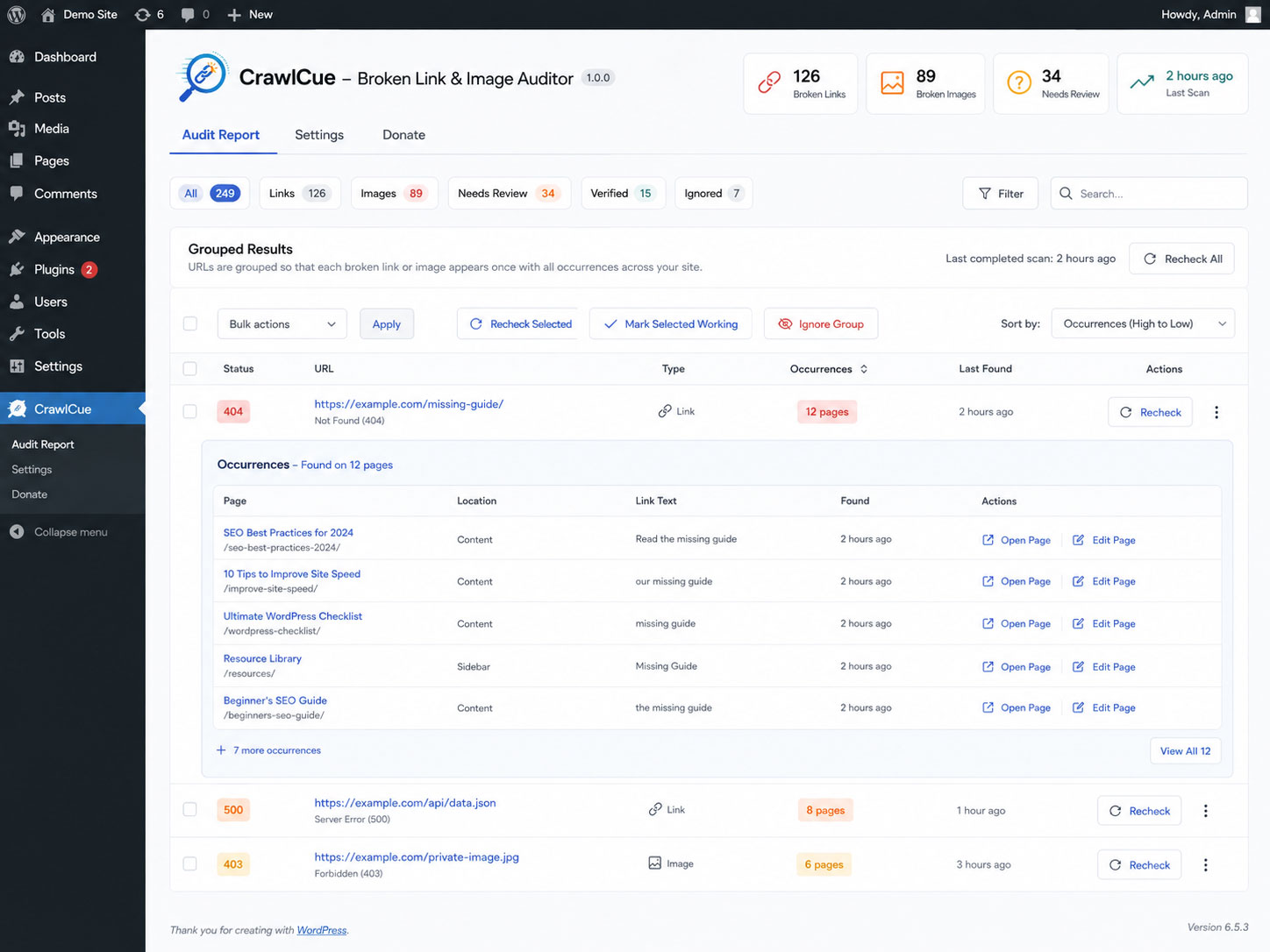Screen dimensions: 1270x952
Task: Click the last scan trend arrow icon
Action: click(1142, 82)
